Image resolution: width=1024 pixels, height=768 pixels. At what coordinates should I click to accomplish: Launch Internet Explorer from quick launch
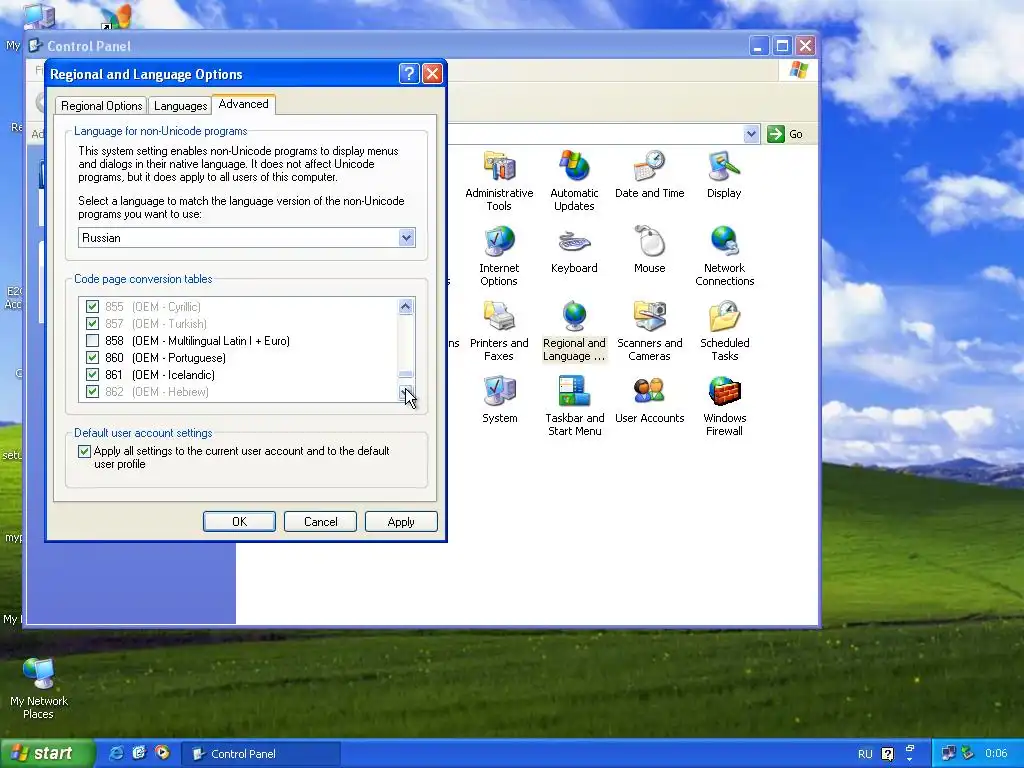tap(116, 753)
